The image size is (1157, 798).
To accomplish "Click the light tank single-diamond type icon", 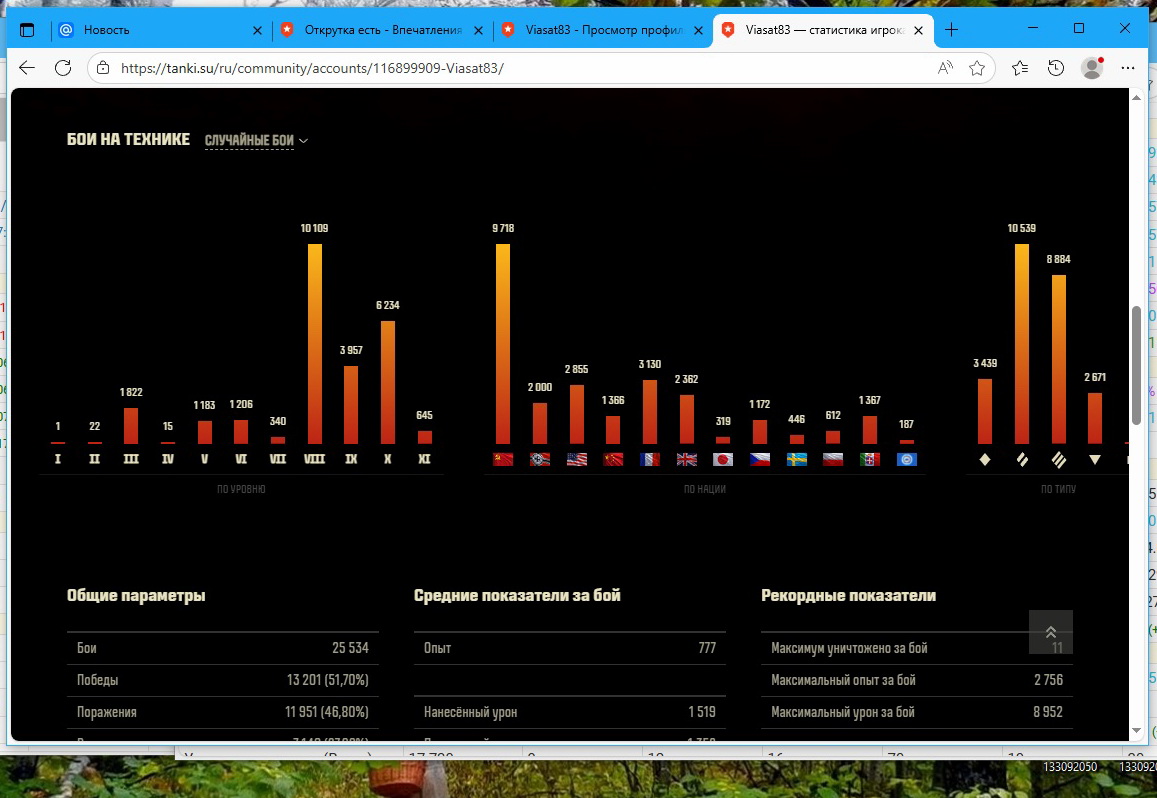I will (985, 460).
